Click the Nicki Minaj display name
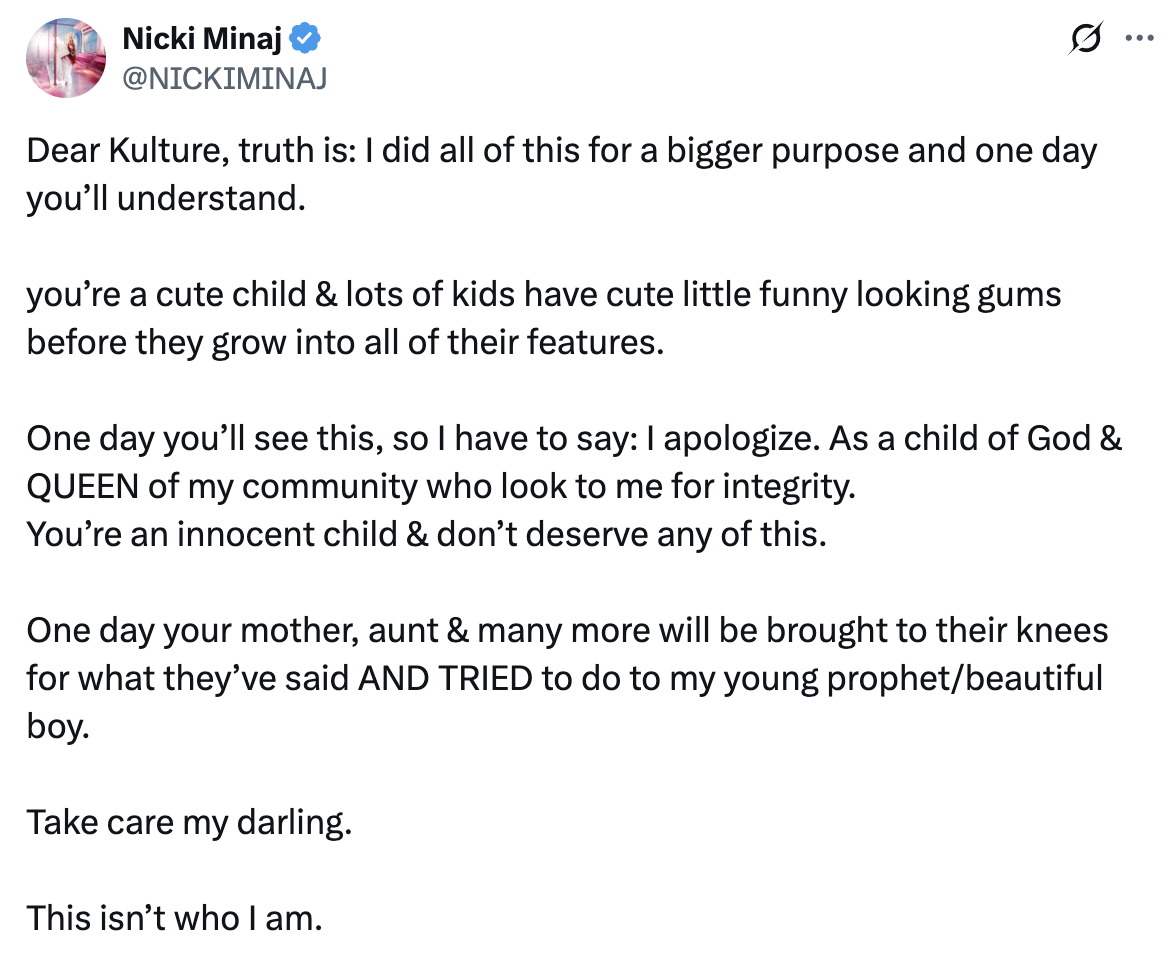The height and width of the screenshot is (960, 1168). point(203,40)
